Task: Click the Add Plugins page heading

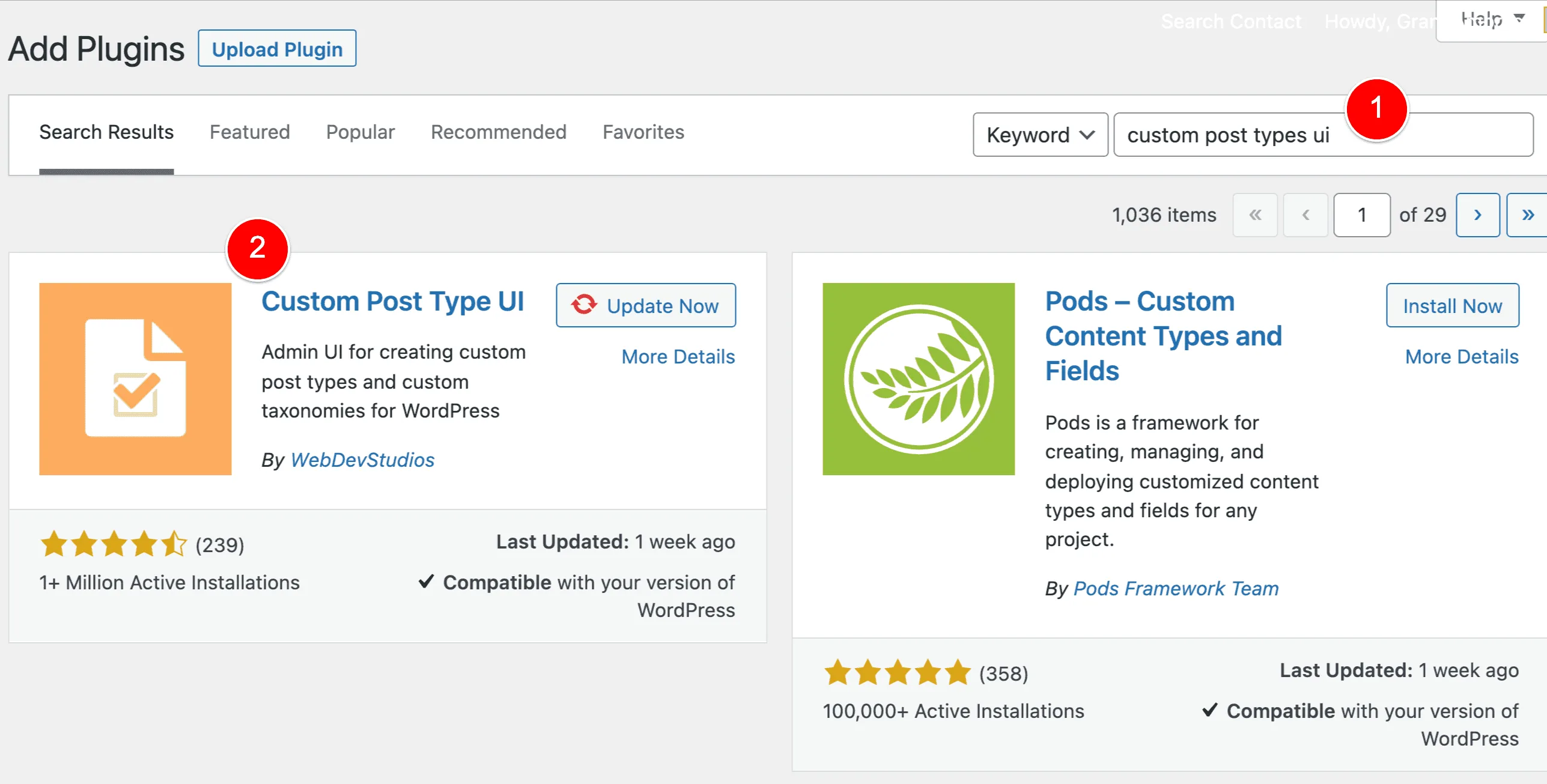Action: [x=96, y=49]
